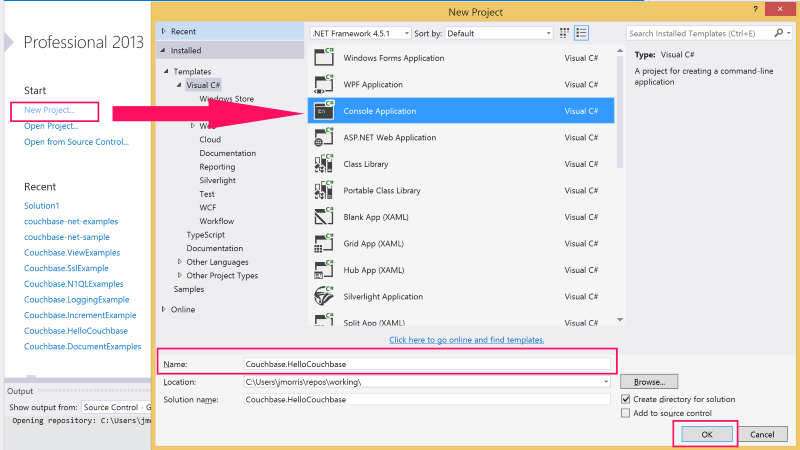Click the Console Application template icon
800x450 pixels.
coord(324,111)
